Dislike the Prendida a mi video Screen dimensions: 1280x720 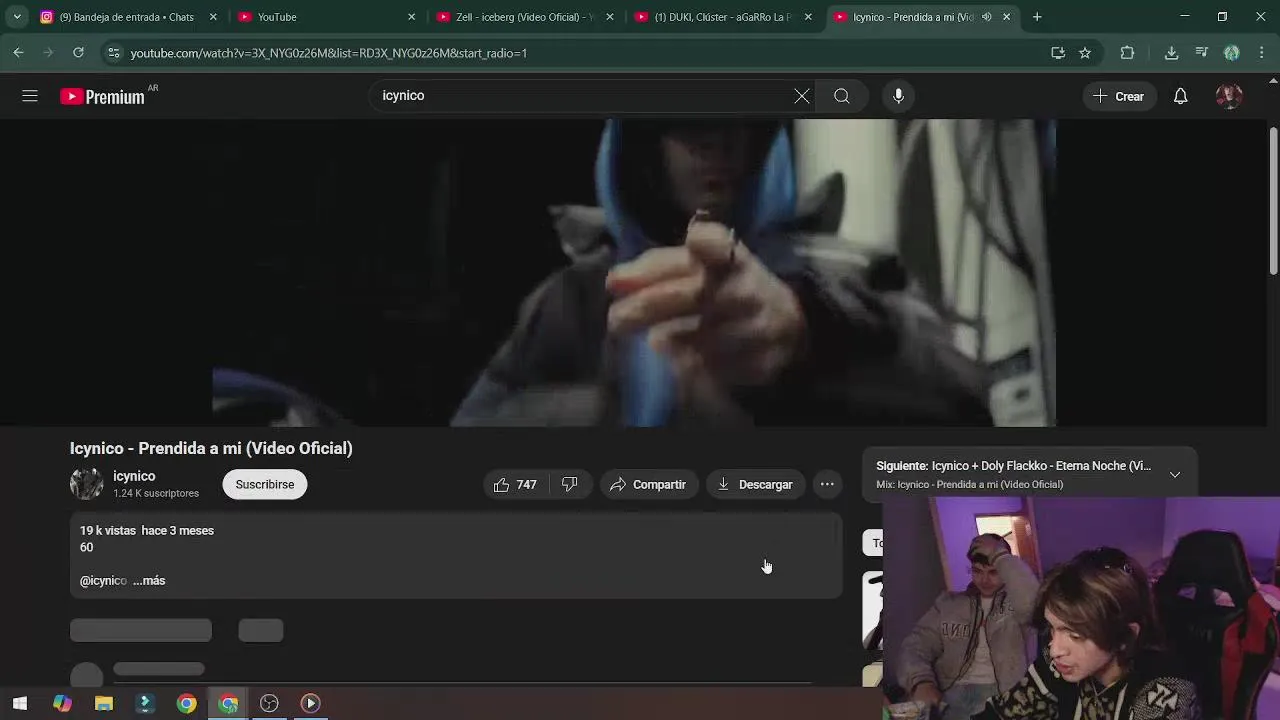pos(570,485)
